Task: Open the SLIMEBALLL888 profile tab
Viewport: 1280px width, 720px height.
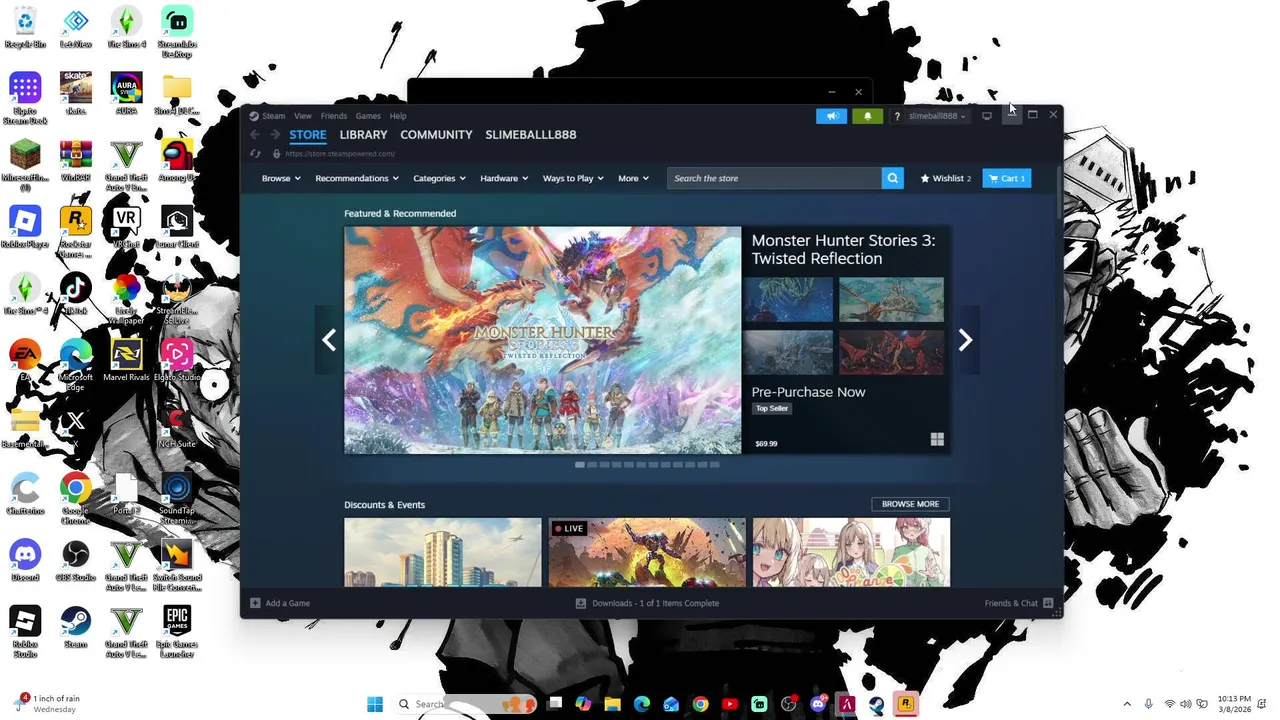Action: (x=531, y=135)
